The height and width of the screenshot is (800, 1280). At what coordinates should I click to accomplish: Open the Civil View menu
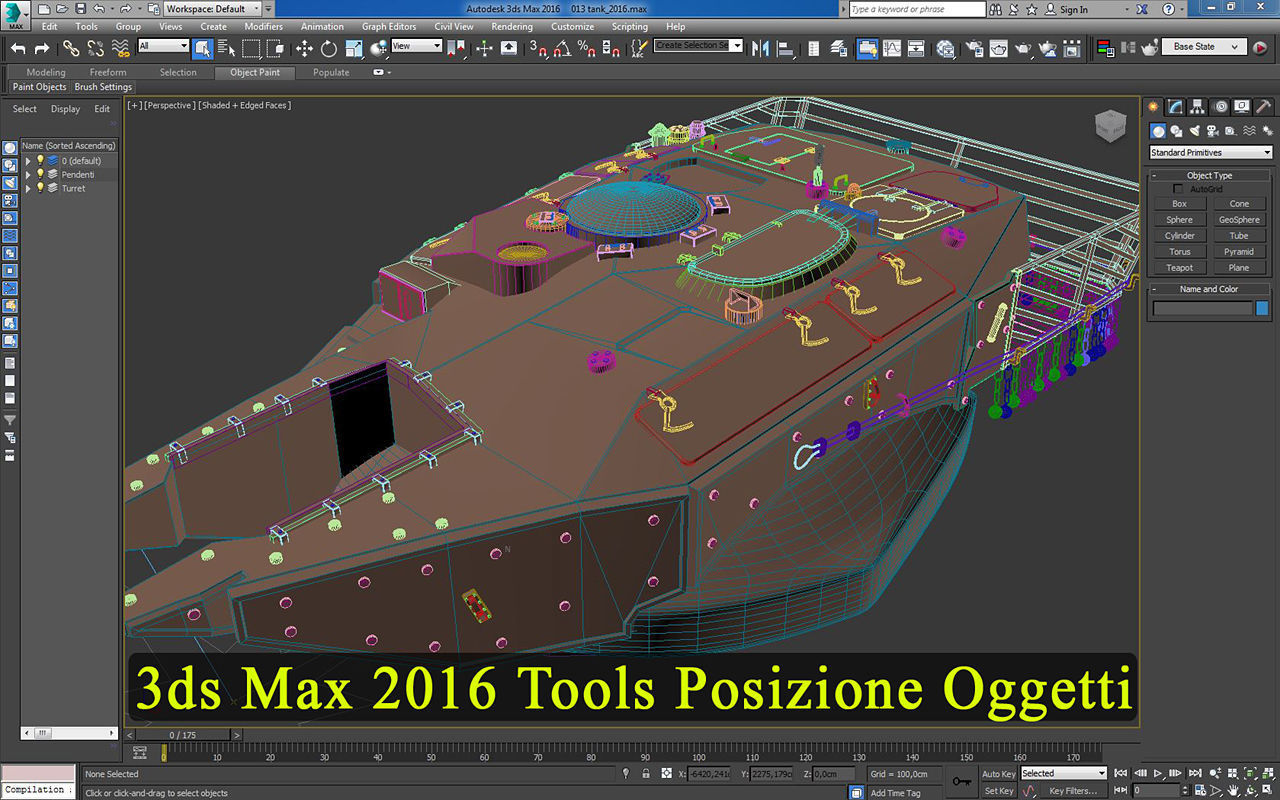454,27
